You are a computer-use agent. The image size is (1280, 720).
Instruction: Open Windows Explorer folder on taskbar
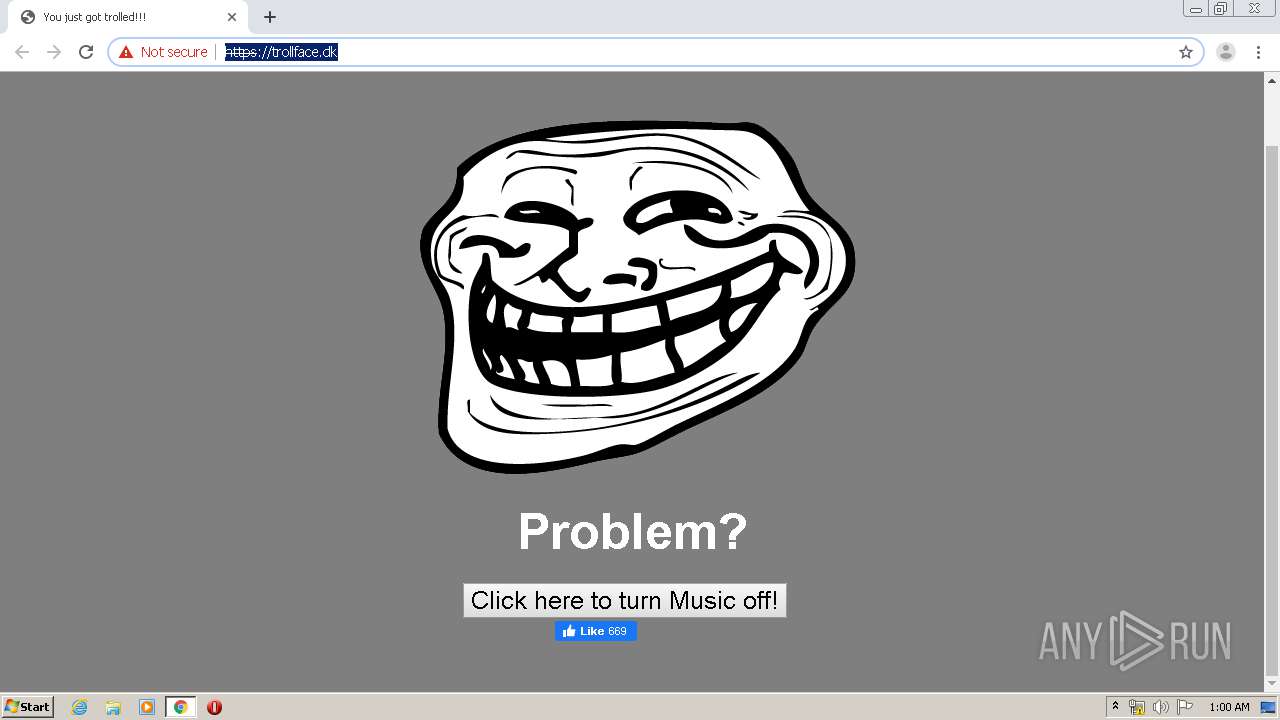pyautogui.click(x=113, y=707)
